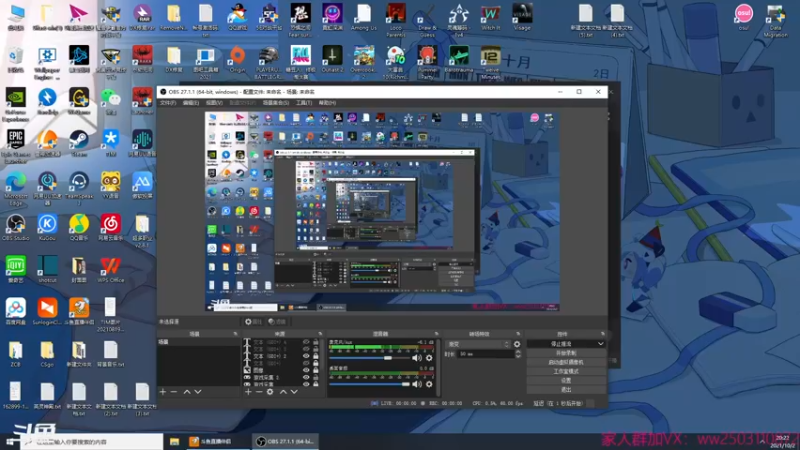Open osu! desktop icon
Viewport: 800px width, 450px height.
pyautogui.click(x=743, y=17)
